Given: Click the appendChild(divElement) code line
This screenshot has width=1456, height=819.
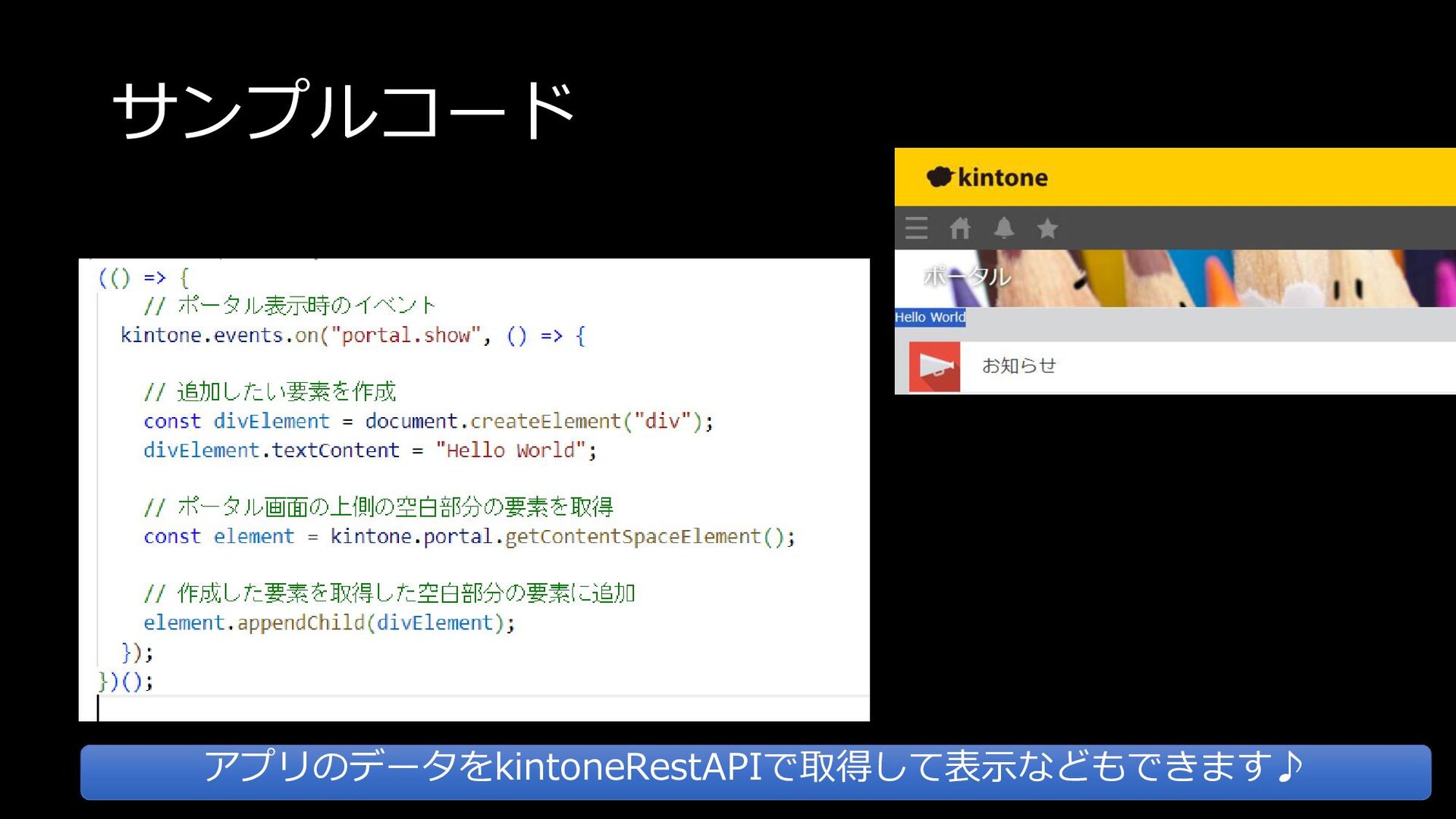Looking at the screenshot, I should [x=329, y=623].
